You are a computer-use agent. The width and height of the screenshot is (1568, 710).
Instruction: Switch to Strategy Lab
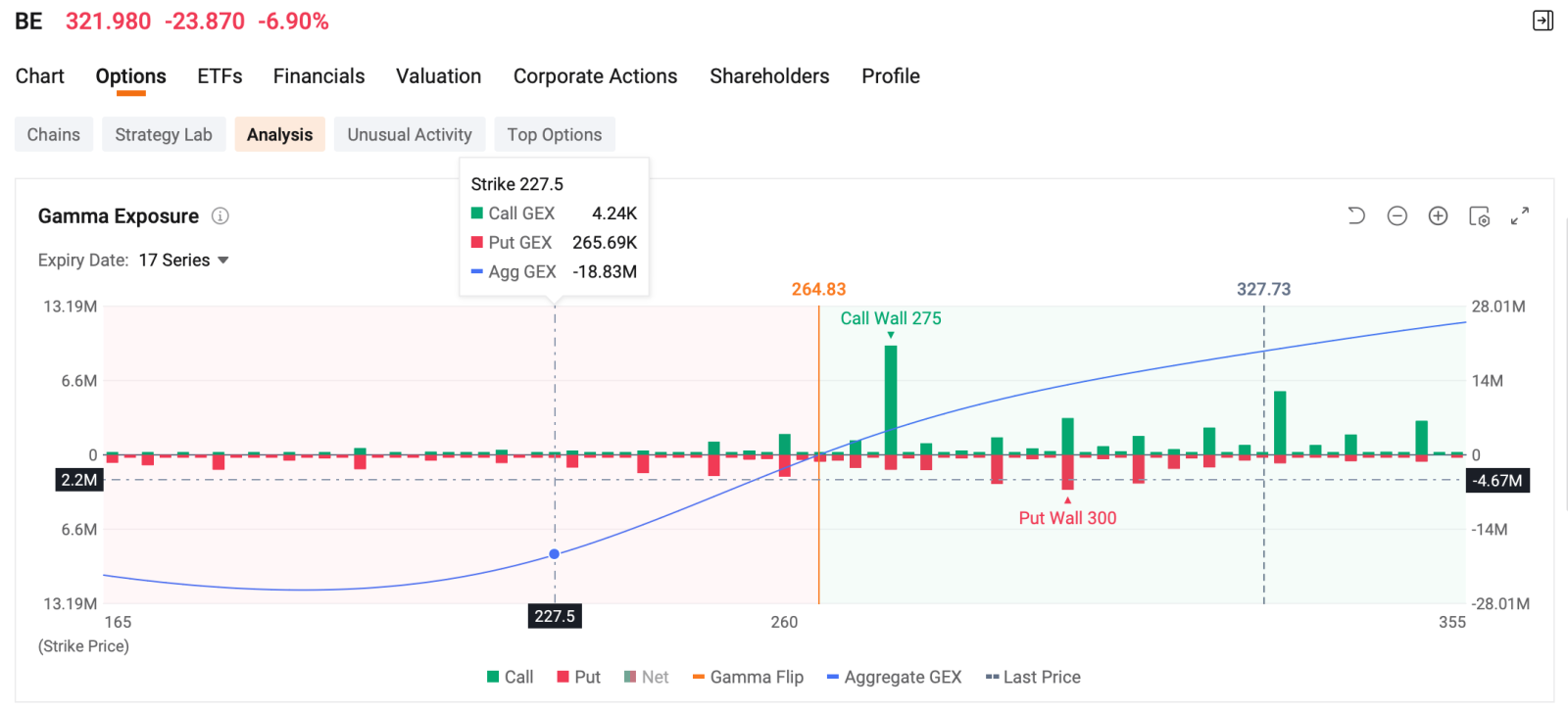click(x=164, y=134)
